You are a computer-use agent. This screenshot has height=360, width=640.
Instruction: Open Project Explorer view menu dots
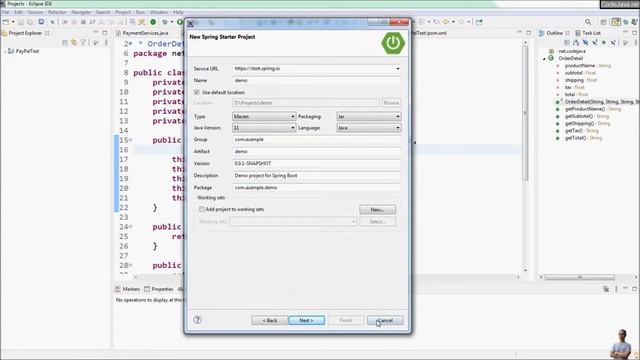[x=106, y=42]
